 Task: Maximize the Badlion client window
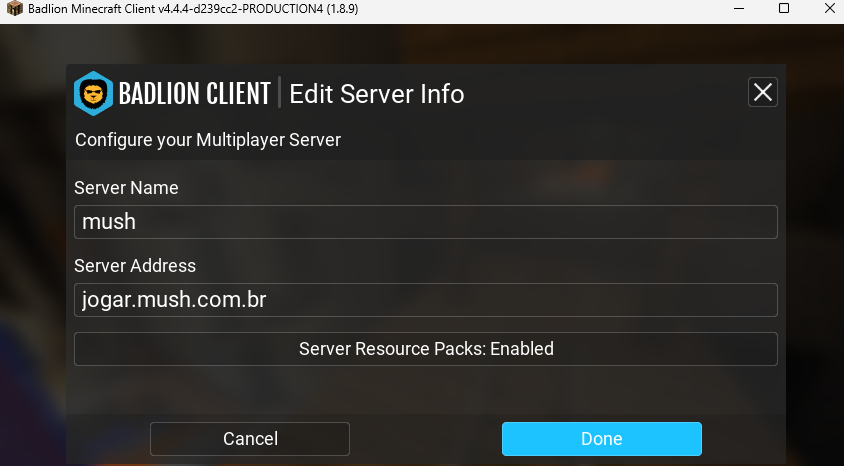pos(784,9)
